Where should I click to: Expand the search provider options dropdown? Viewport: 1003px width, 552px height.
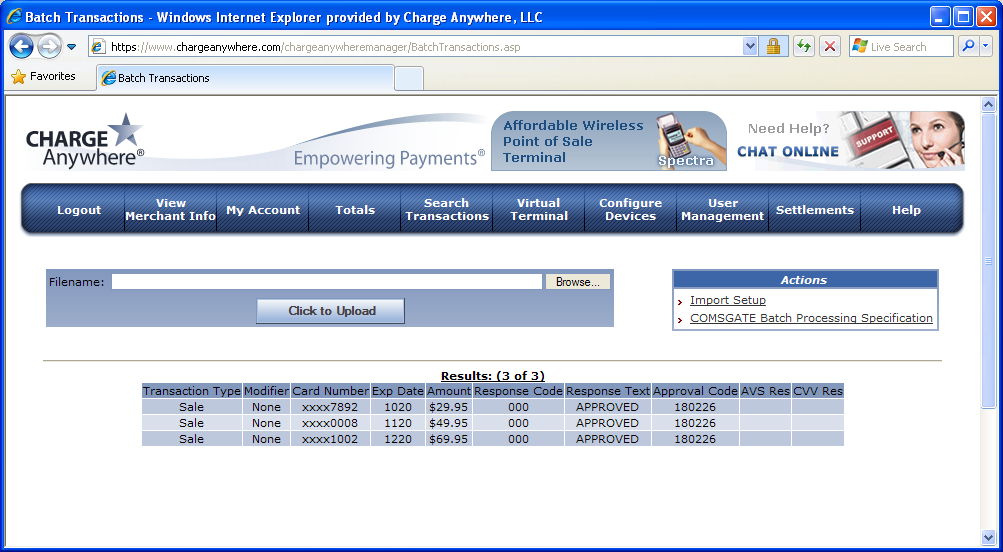pos(986,47)
